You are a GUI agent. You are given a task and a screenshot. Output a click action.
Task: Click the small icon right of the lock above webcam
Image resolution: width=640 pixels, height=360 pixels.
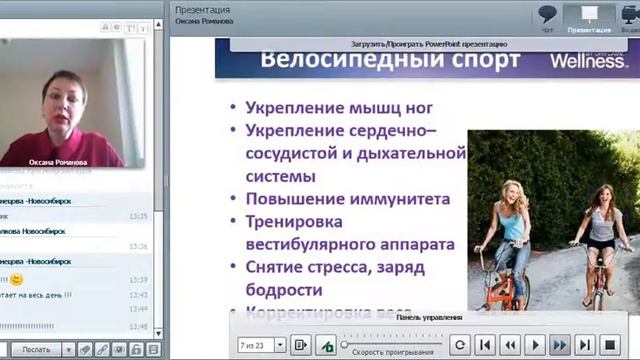117,27
